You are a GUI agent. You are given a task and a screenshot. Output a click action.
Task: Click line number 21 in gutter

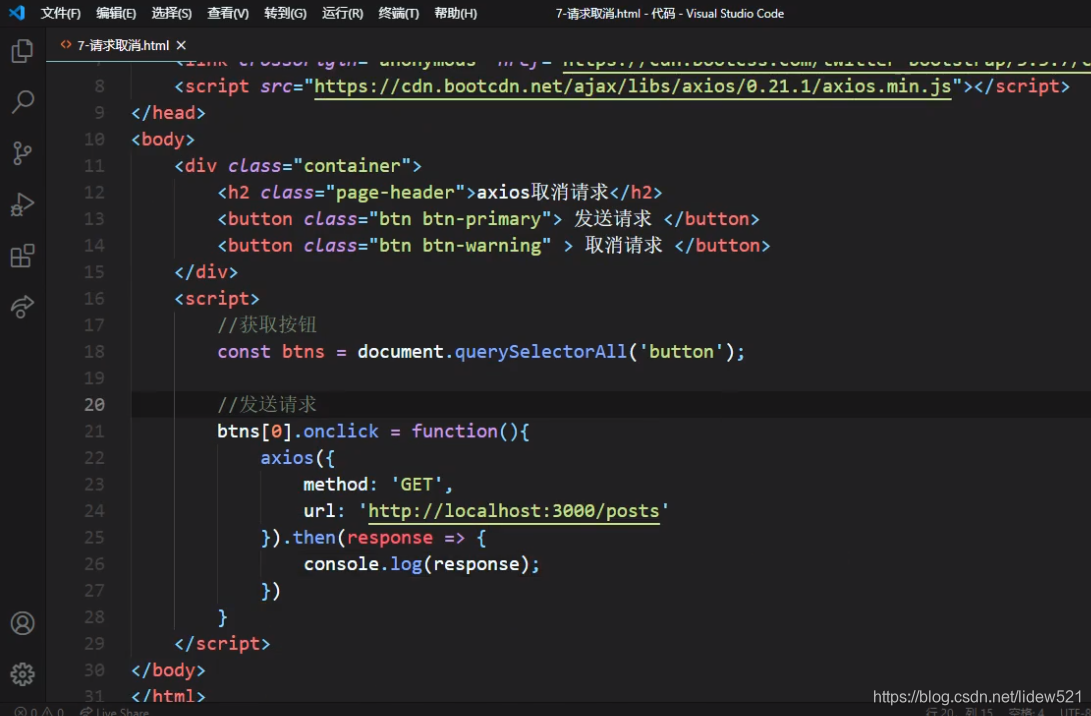[x=95, y=431]
